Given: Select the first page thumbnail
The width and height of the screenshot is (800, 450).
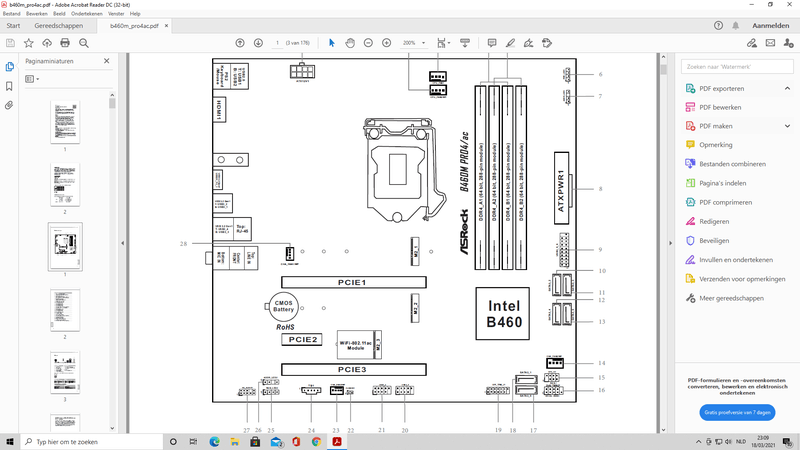Looking at the screenshot, I should point(65,122).
